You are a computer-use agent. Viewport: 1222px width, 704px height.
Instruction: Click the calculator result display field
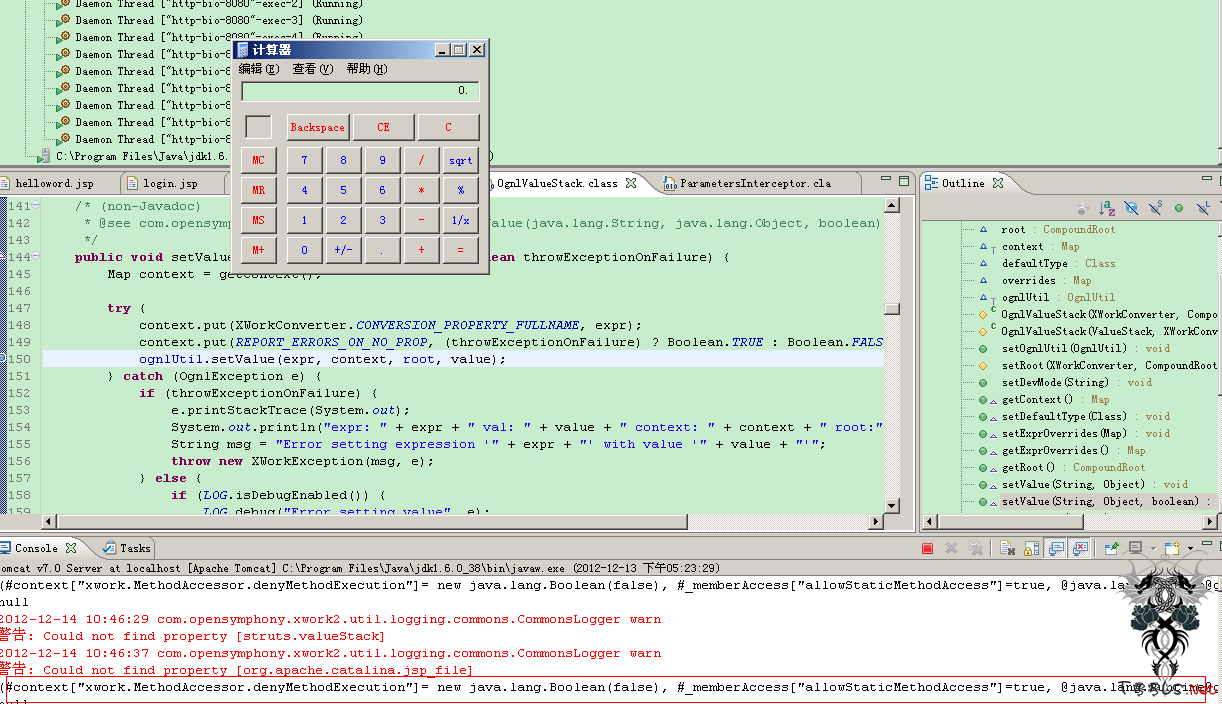coord(360,91)
